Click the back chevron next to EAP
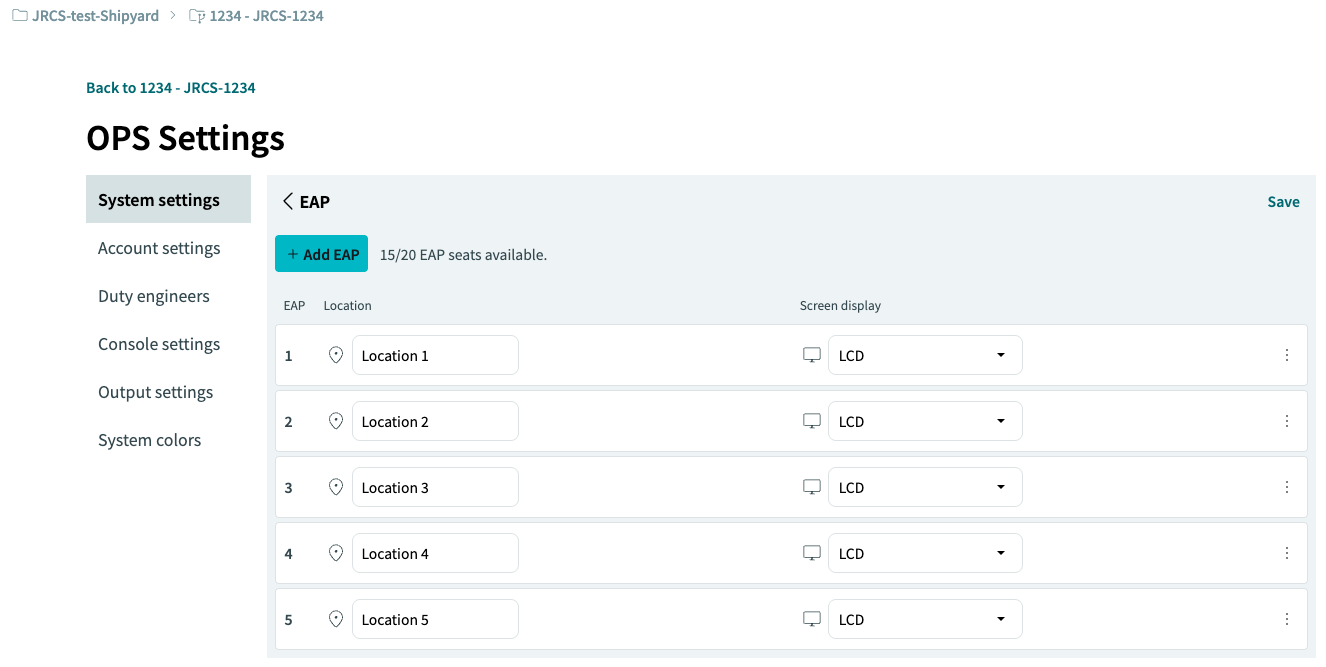The width and height of the screenshot is (1326, 667). (x=288, y=201)
